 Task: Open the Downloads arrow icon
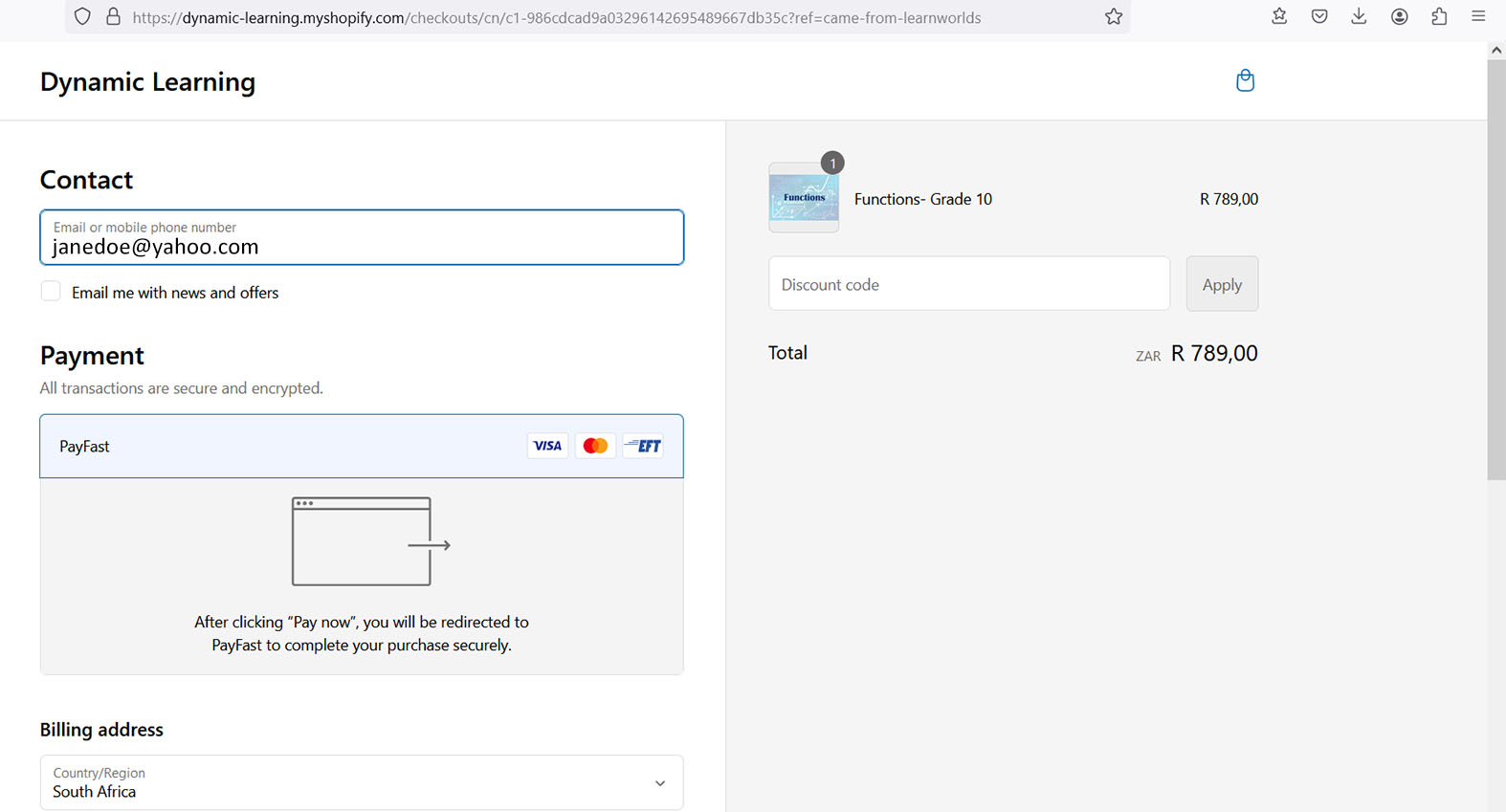click(1359, 16)
